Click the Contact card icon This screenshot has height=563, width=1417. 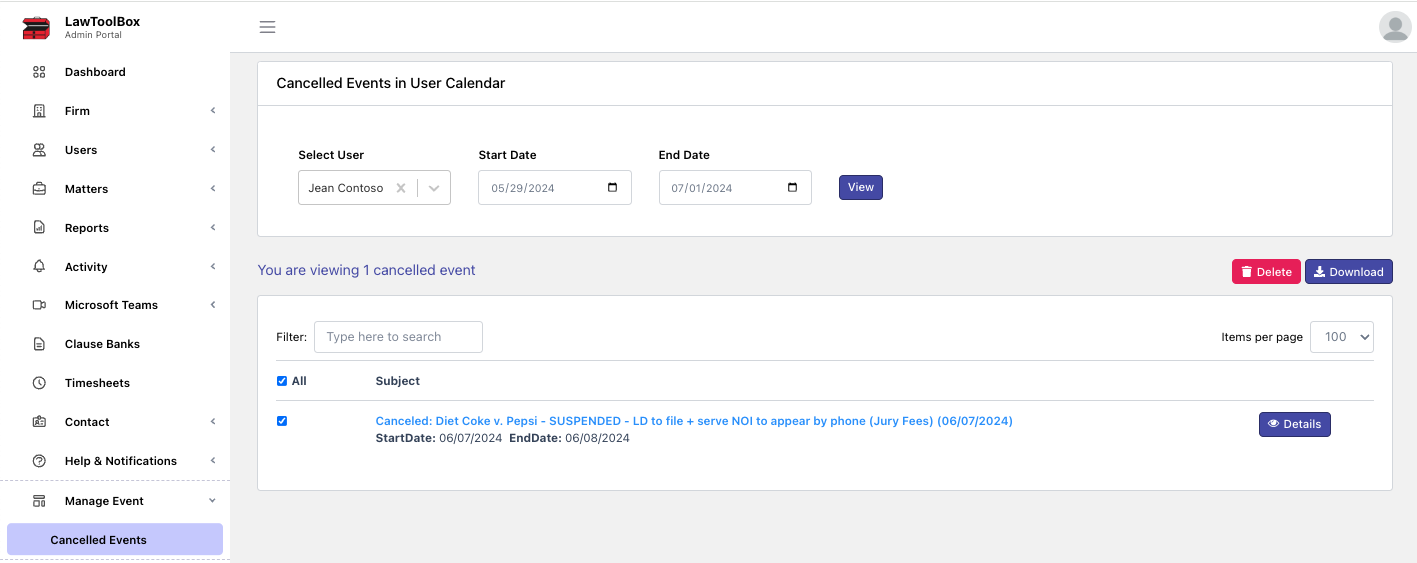(39, 422)
